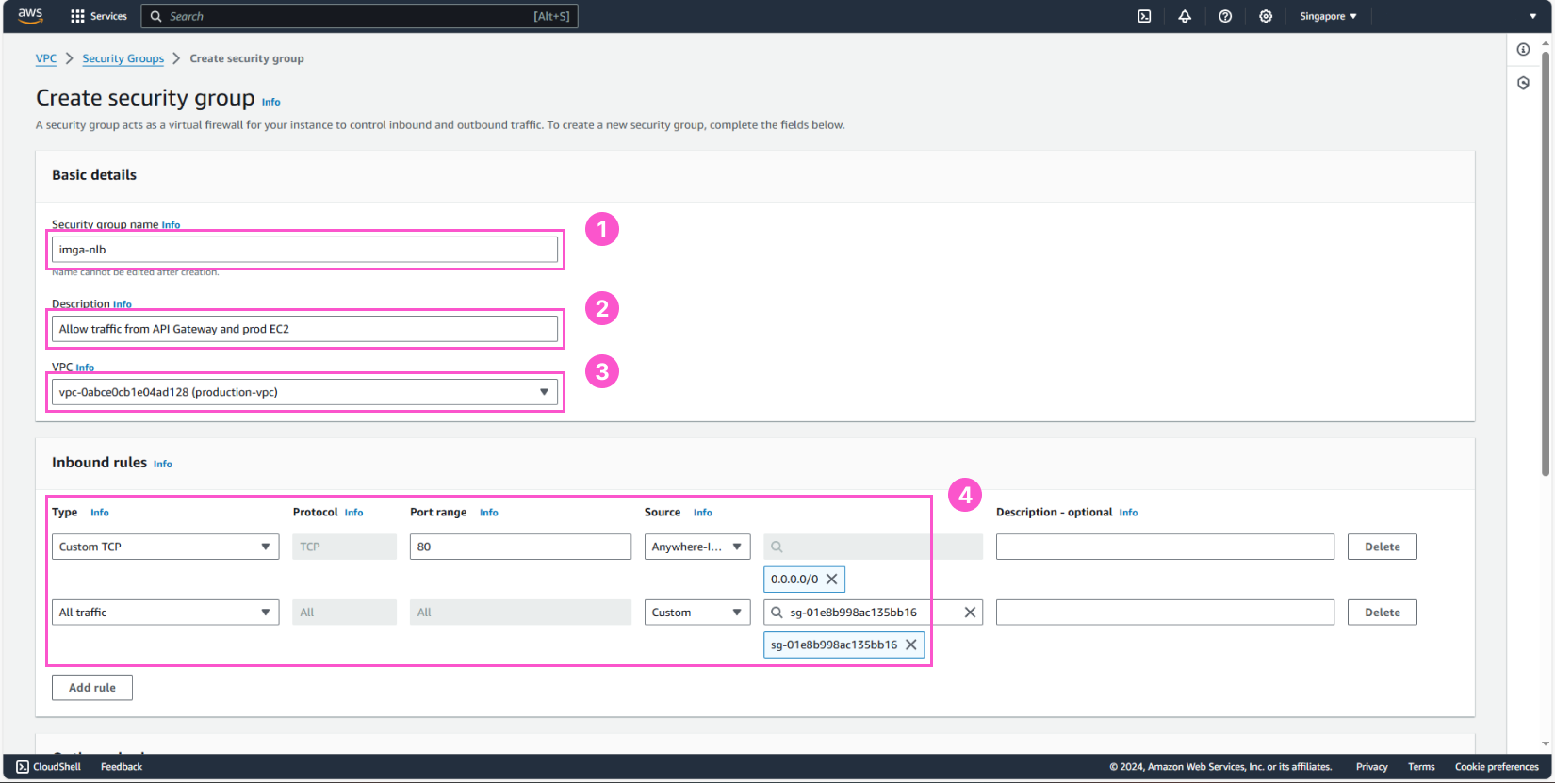
Task: Open the Custom TCP type dropdown
Action: tap(165, 547)
